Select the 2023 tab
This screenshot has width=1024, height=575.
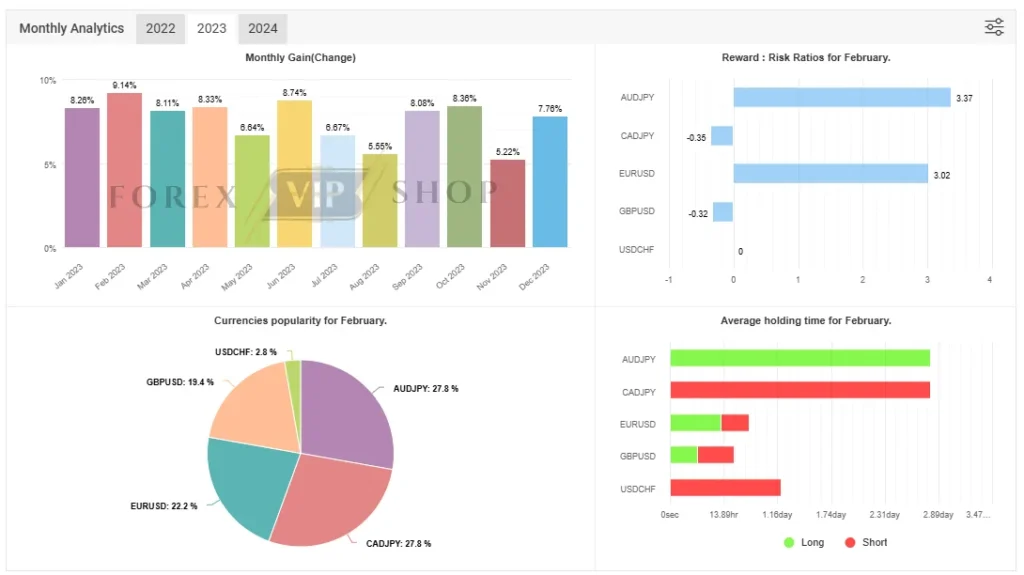pos(212,29)
